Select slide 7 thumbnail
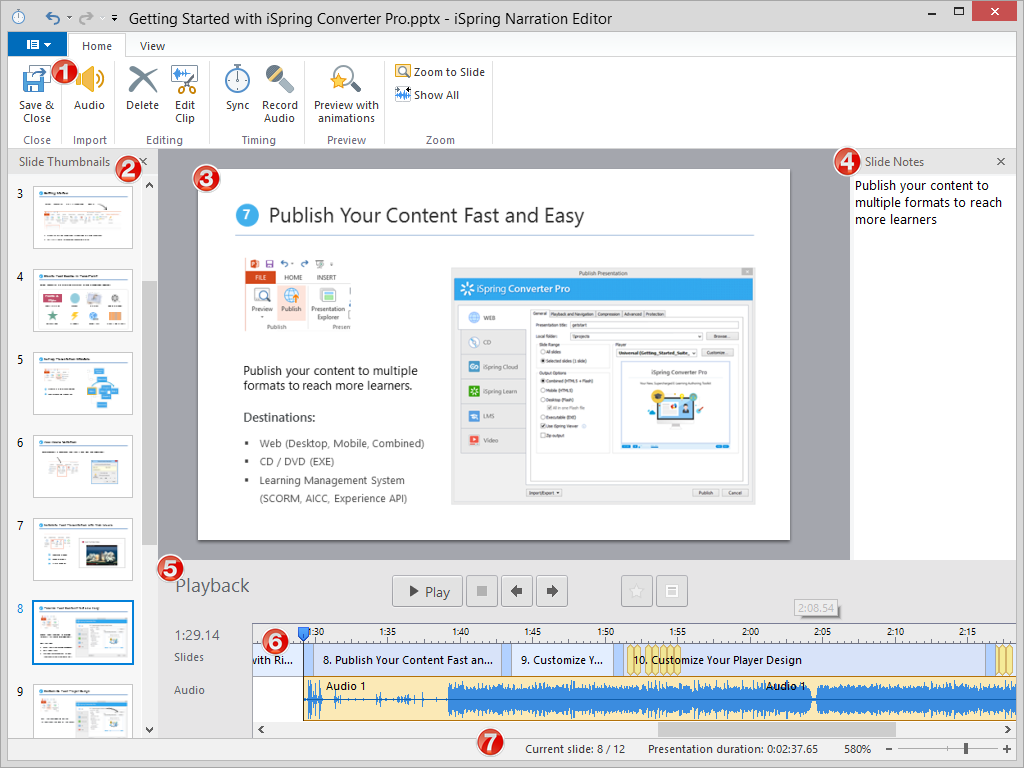The width and height of the screenshot is (1024, 768). (x=83, y=549)
